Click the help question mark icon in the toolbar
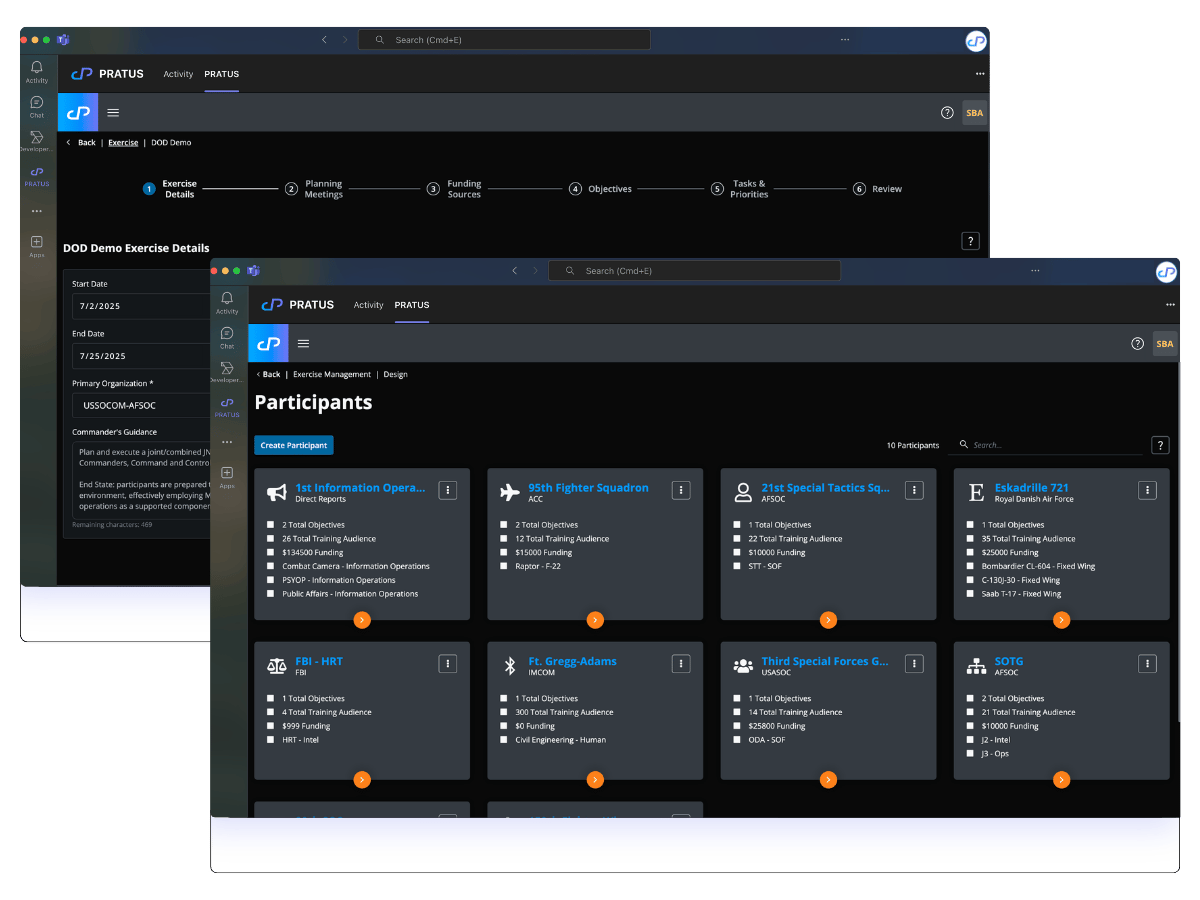This screenshot has width=1200, height=900. (x=1137, y=343)
